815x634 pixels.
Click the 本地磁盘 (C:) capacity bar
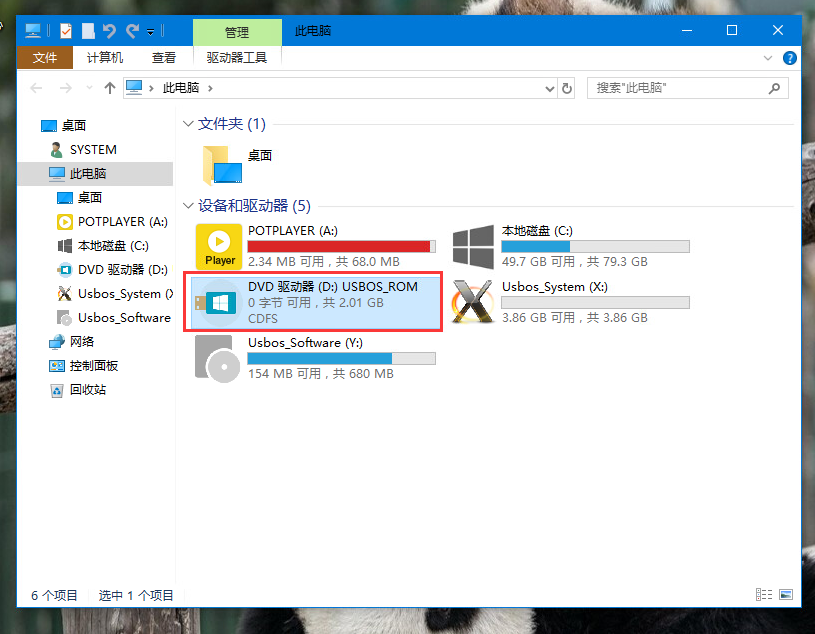point(596,246)
